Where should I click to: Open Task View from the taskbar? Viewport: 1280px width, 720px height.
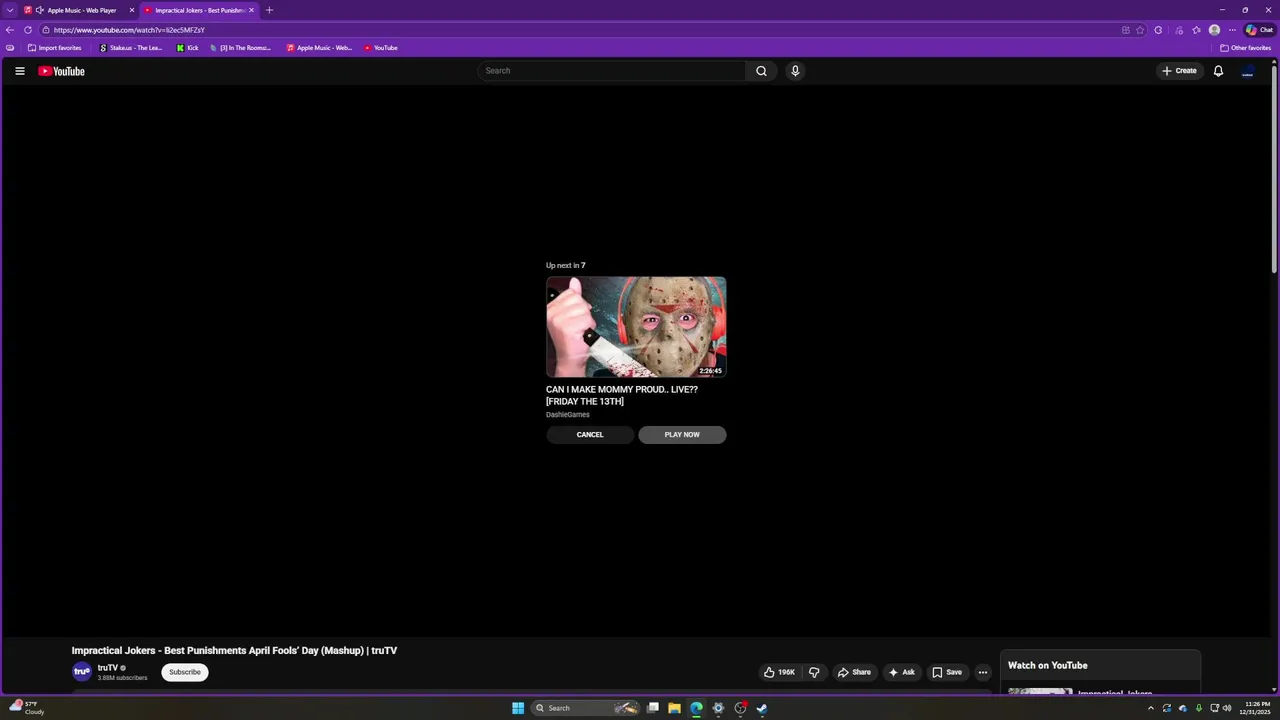pyautogui.click(x=653, y=708)
